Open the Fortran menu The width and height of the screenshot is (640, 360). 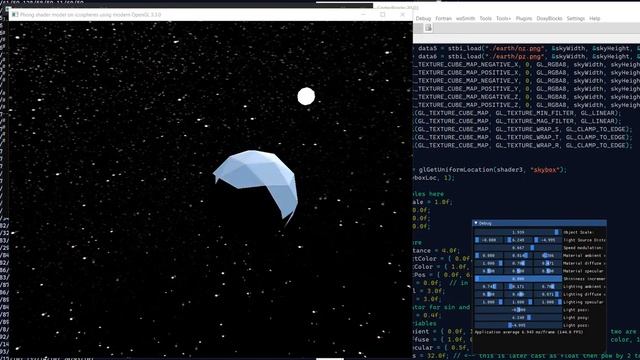(x=443, y=19)
